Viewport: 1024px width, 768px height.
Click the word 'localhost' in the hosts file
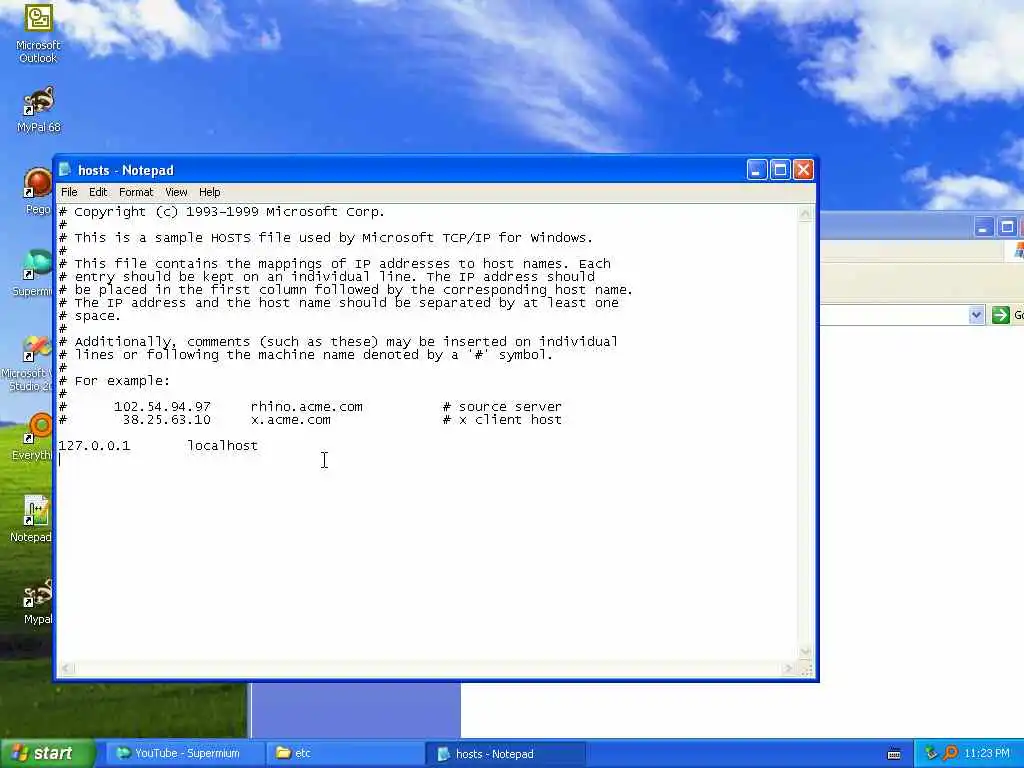[223, 445]
